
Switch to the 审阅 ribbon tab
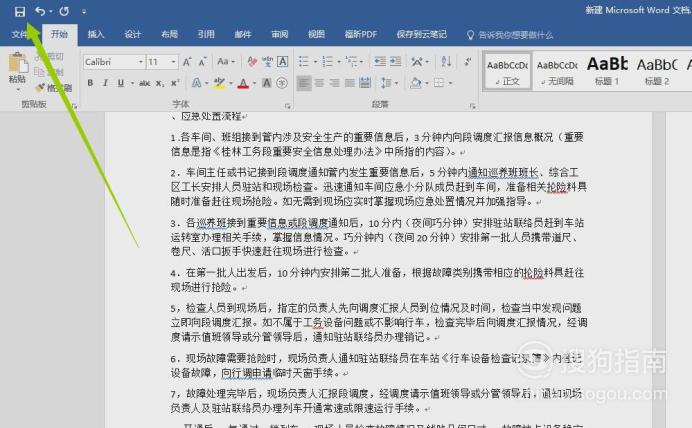(280, 34)
